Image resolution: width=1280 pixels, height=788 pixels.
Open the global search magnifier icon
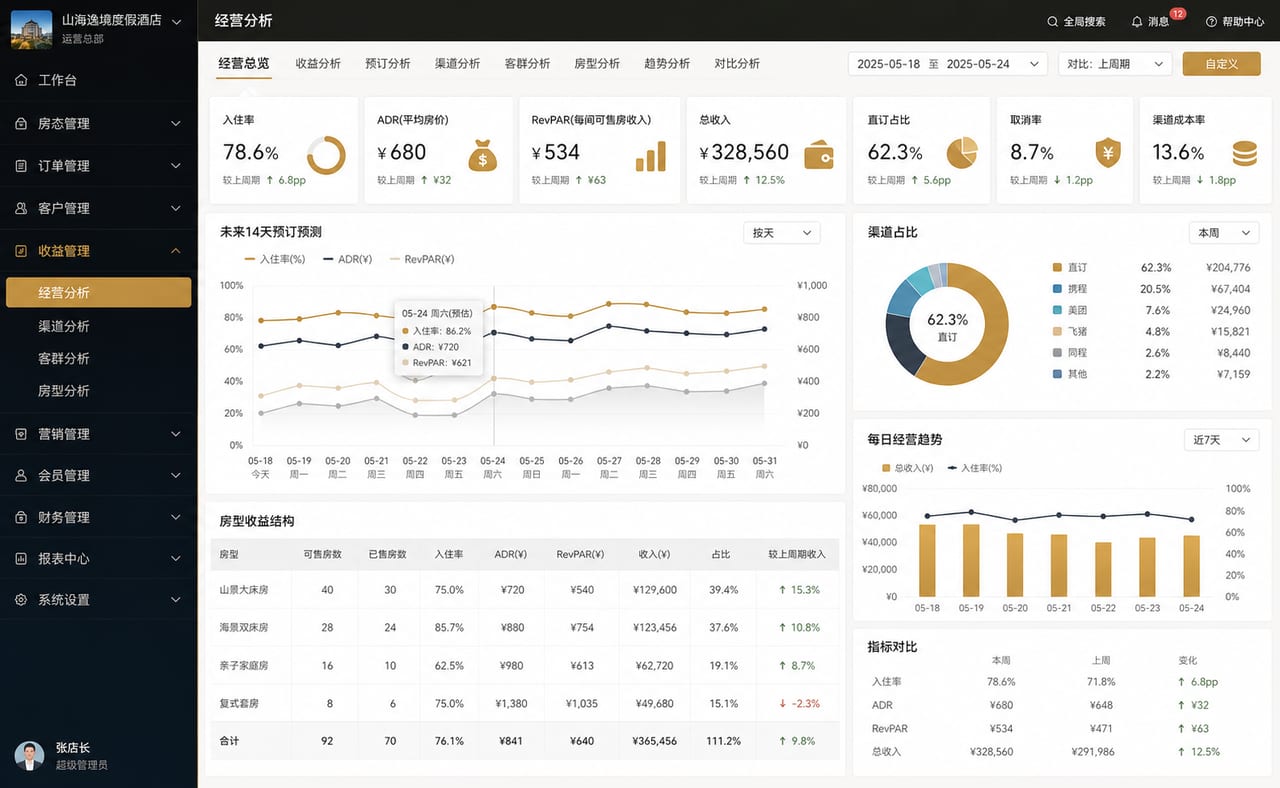[x=1052, y=21]
